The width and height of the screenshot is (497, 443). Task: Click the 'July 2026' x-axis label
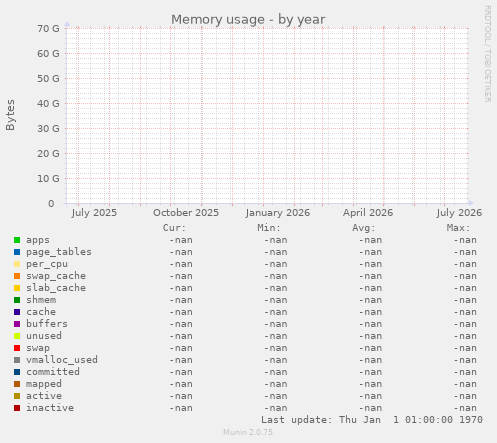(x=459, y=213)
